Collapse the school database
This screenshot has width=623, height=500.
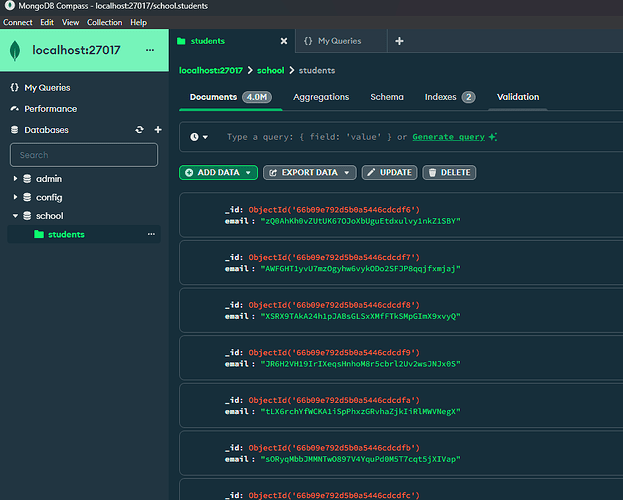click(x=15, y=215)
